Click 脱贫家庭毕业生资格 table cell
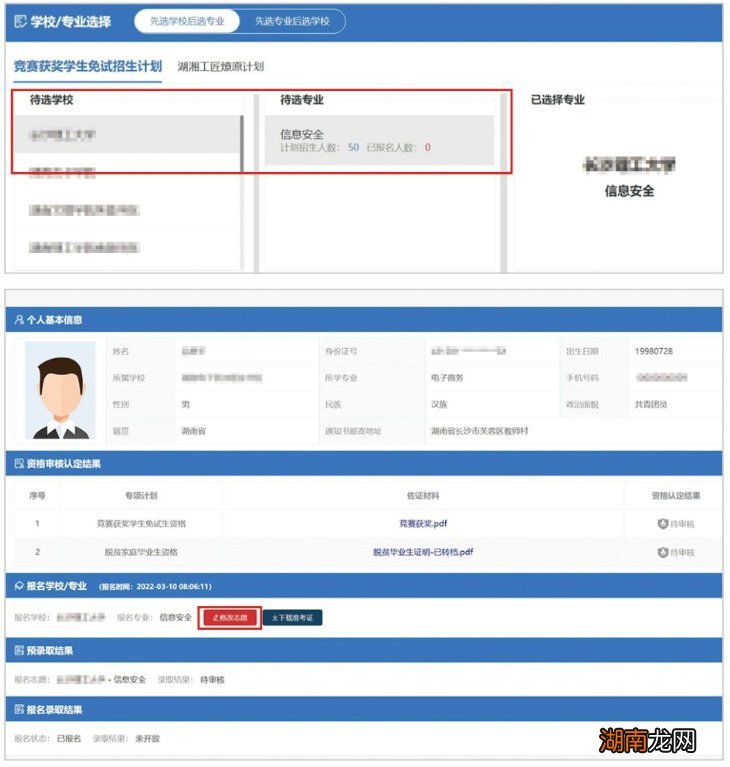Image resolution: width=730 pixels, height=767 pixels. pos(141,552)
